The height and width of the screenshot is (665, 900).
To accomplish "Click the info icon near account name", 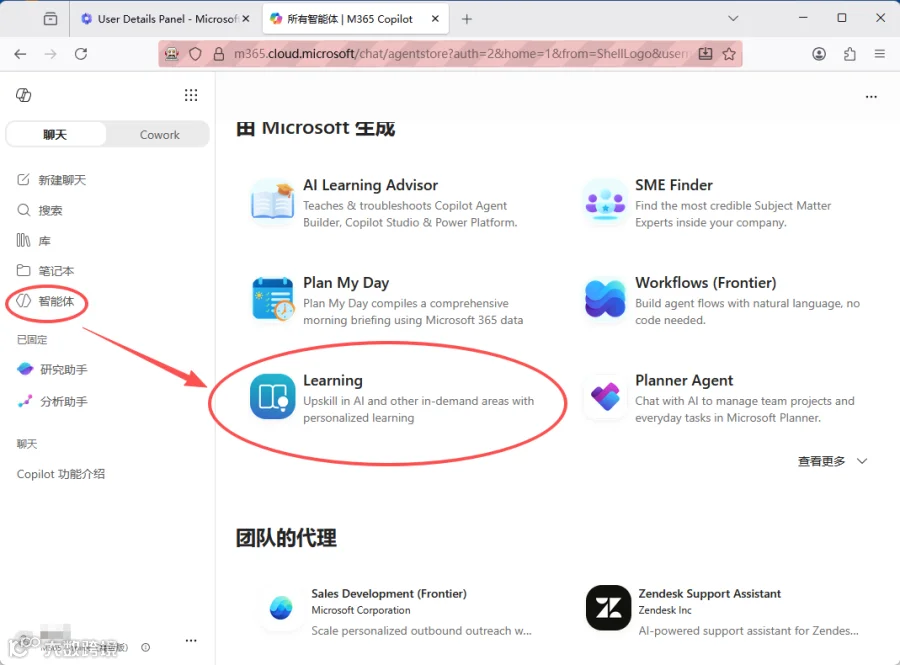I will click(146, 647).
